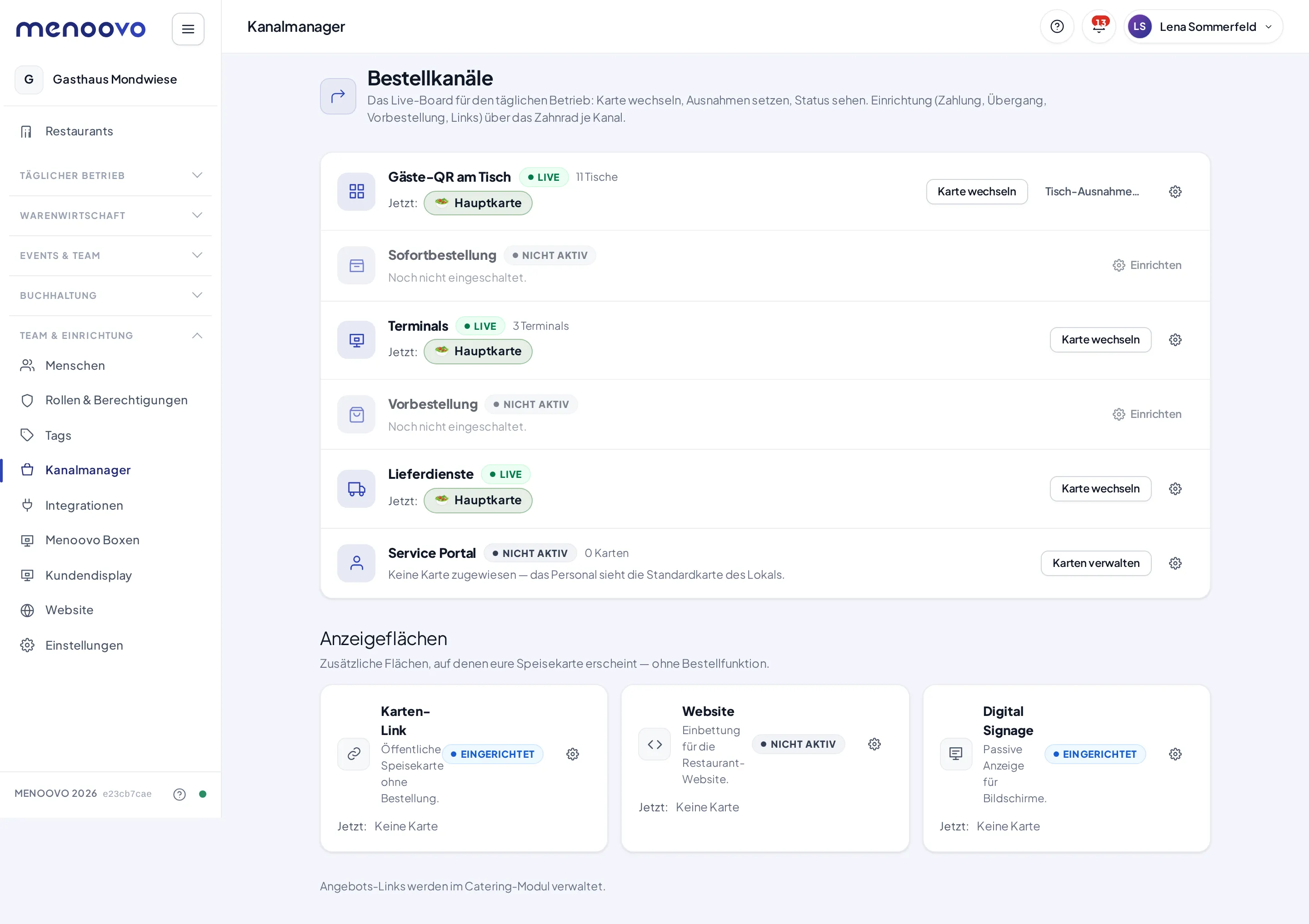Expand the Warenwirtschaft section
This screenshot has height=924, width=1309.
(x=110, y=215)
